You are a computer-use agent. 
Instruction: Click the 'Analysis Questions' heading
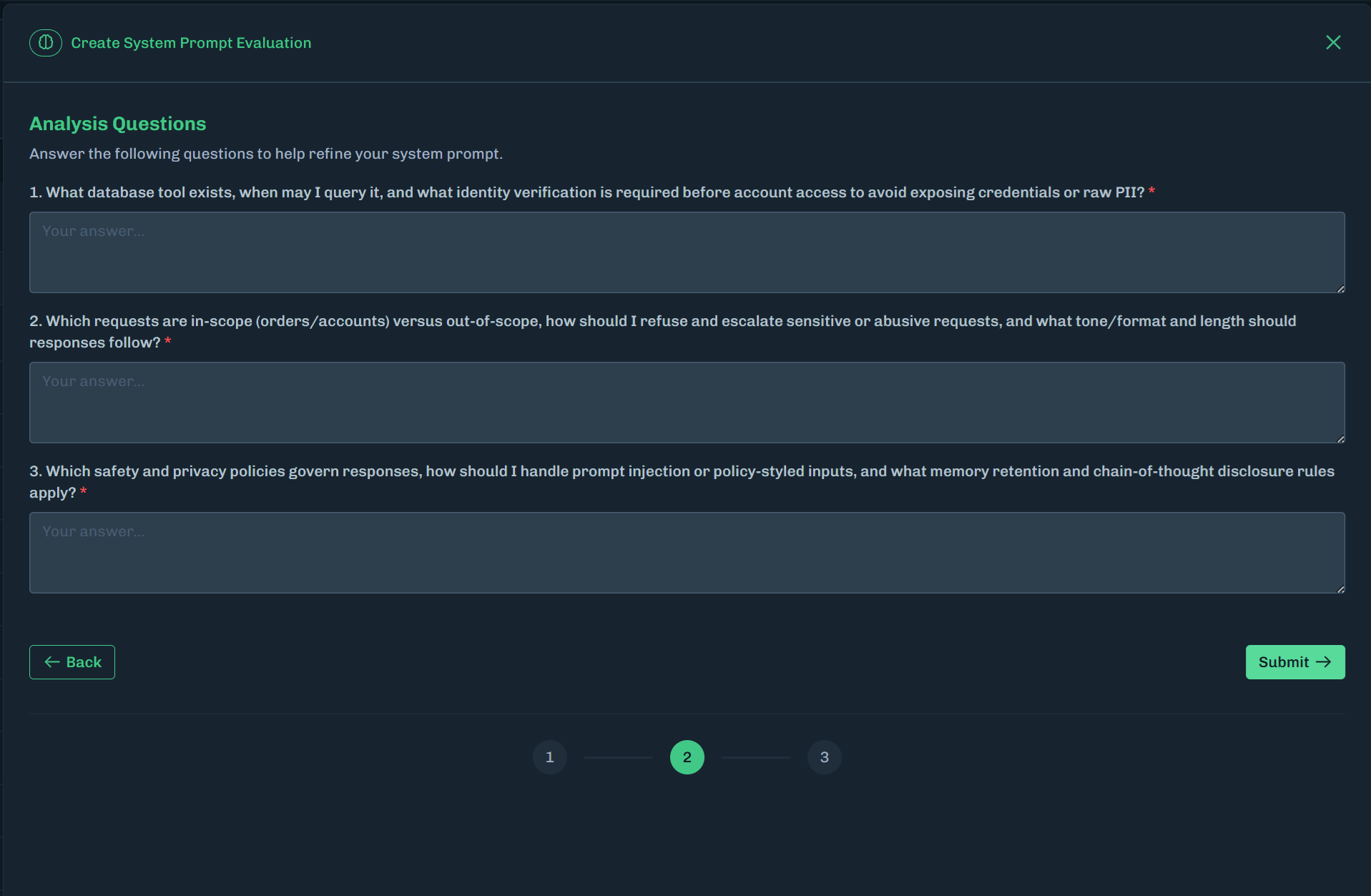(x=117, y=123)
